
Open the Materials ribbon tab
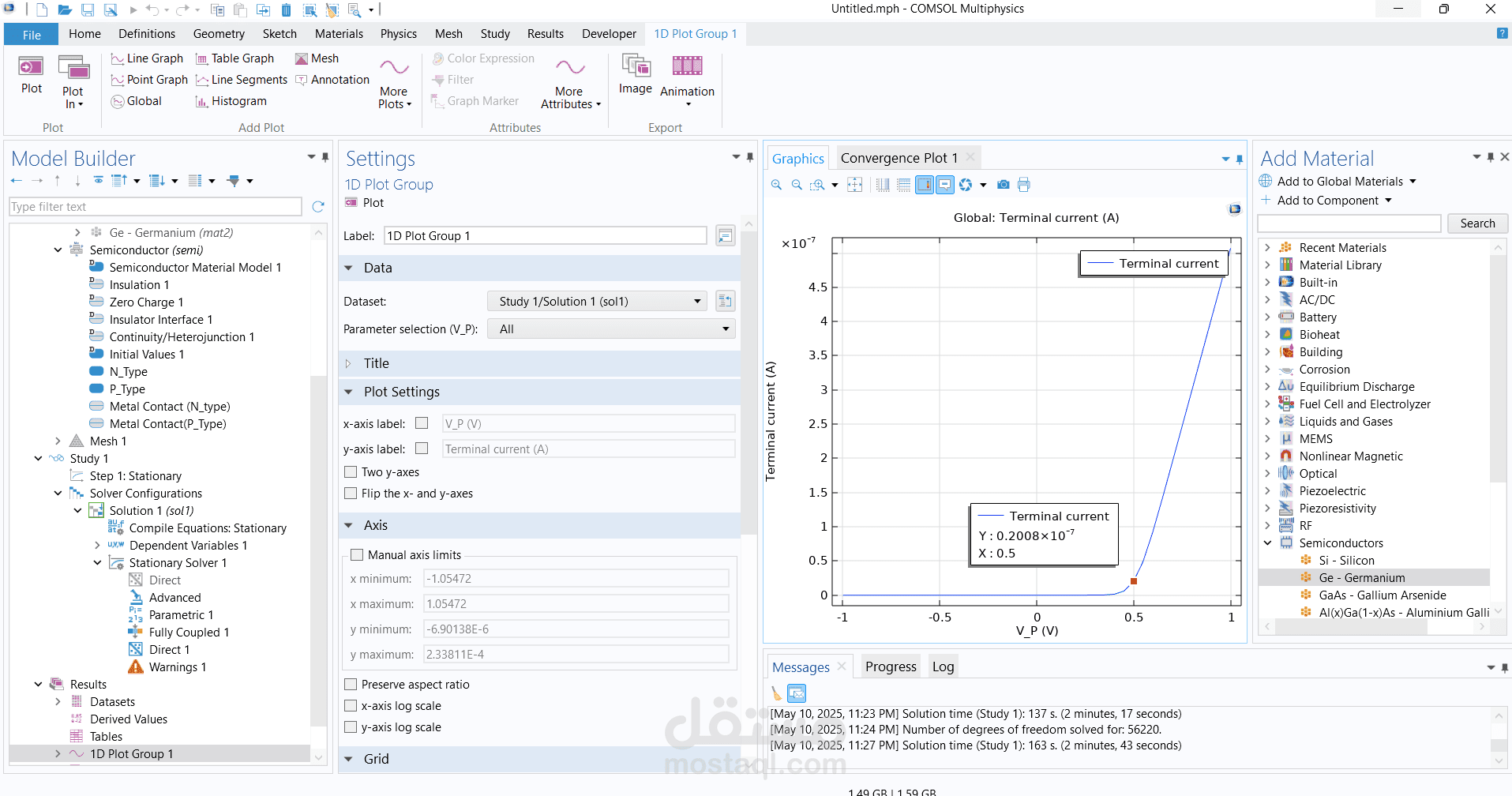(339, 34)
